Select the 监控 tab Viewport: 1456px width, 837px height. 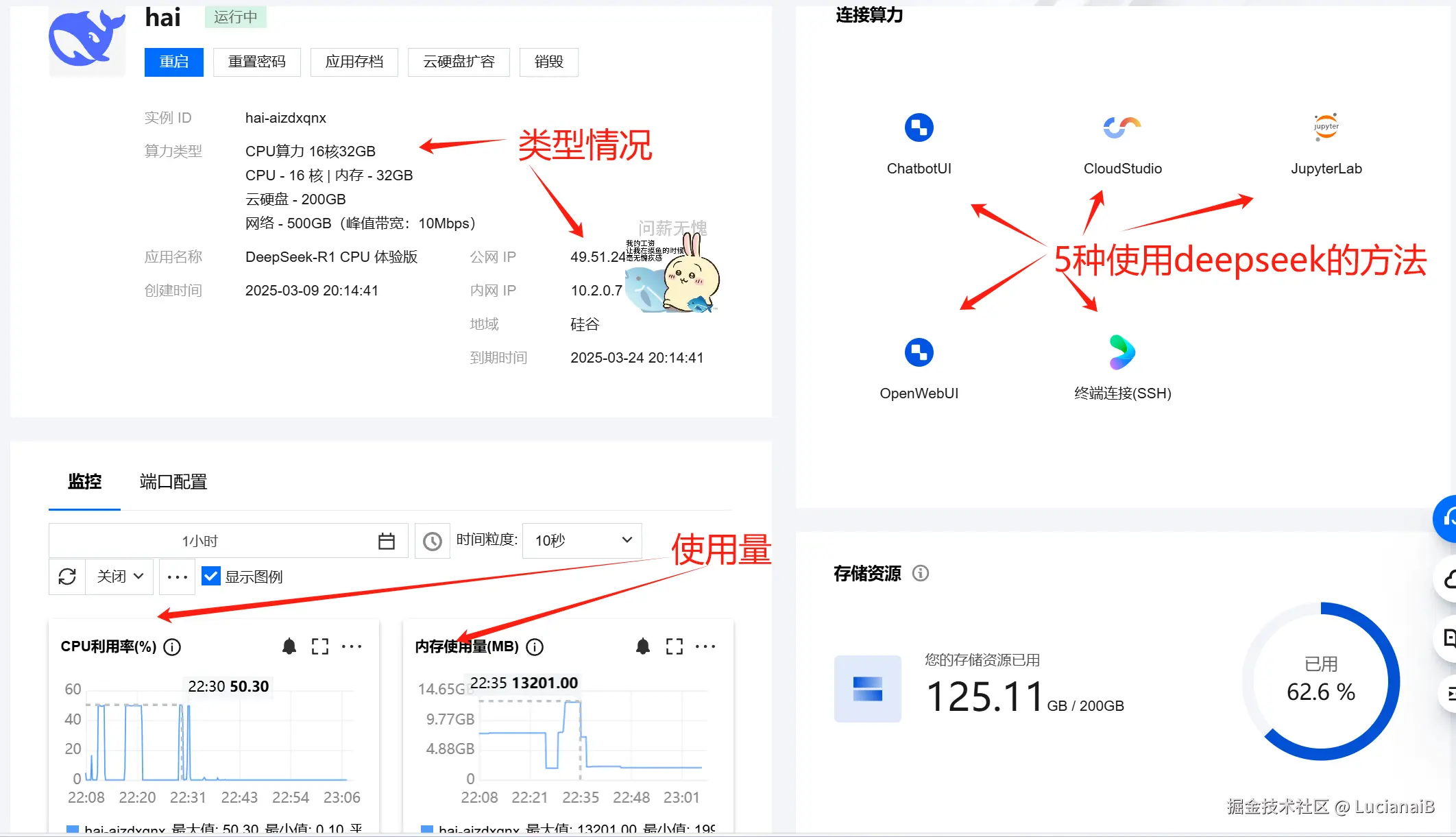pos(84,482)
